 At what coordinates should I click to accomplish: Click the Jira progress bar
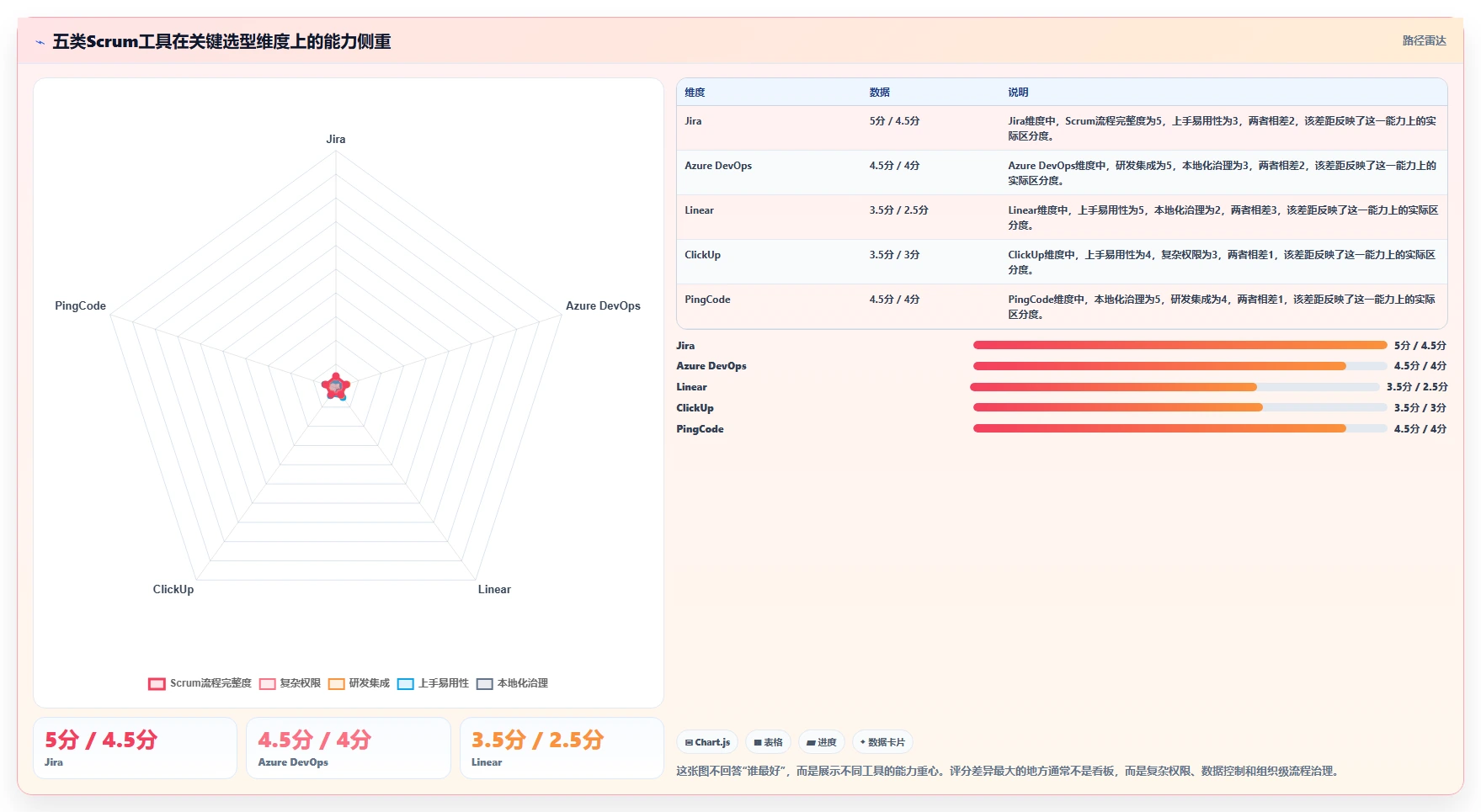[1180, 345]
